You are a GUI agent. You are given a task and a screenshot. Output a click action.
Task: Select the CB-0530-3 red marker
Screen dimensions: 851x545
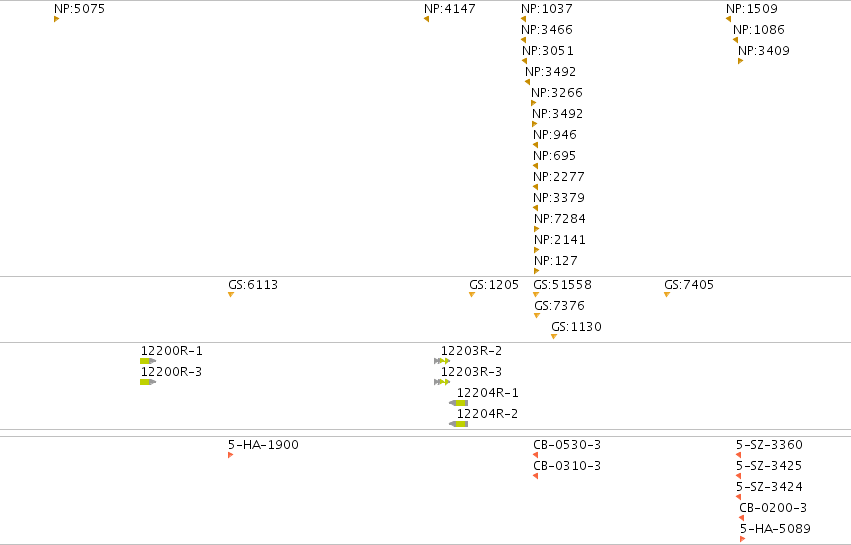coord(536,455)
